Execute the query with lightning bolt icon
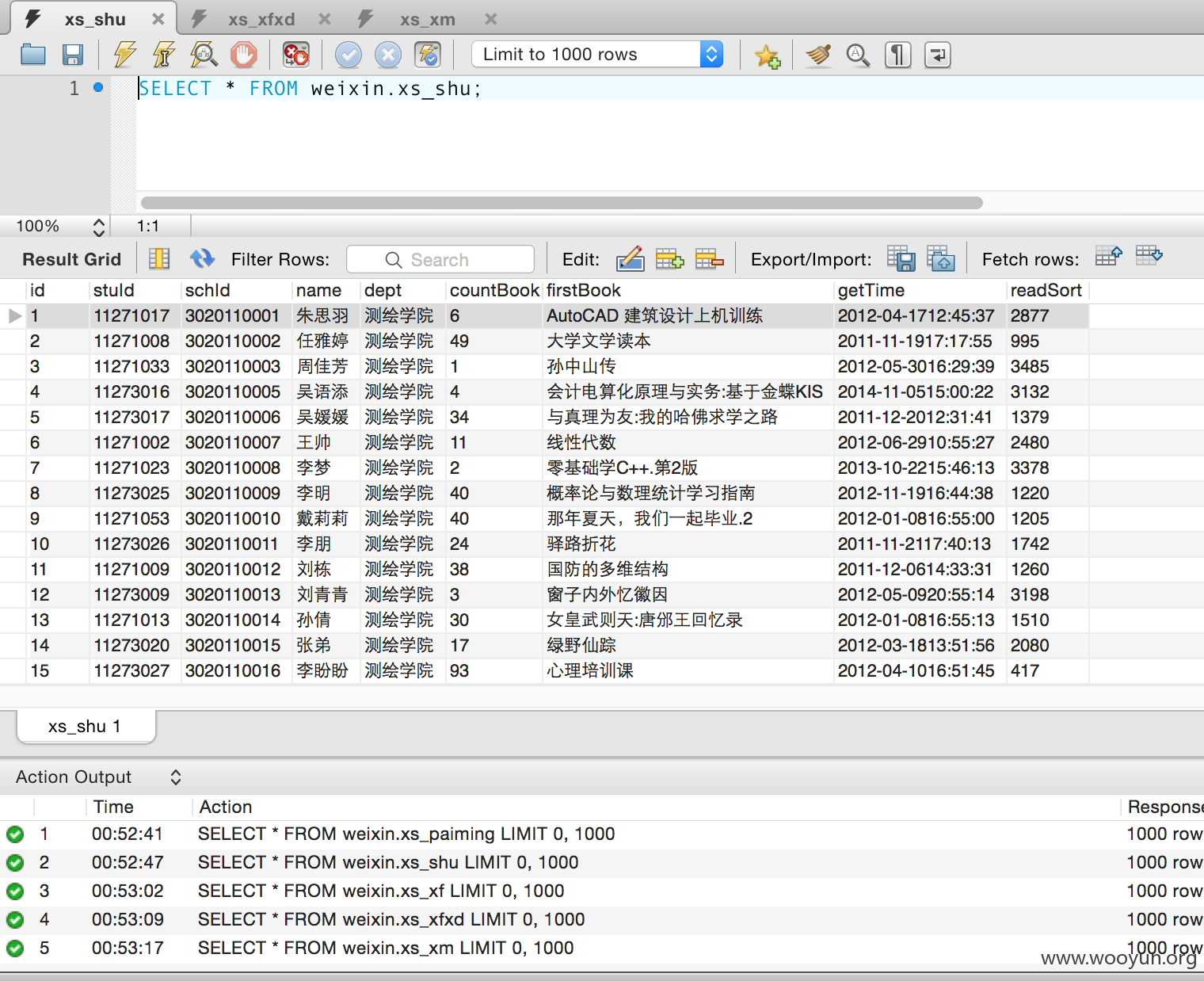Image resolution: width=1204 pixels, height=981 pixels. tap(124, 55)
